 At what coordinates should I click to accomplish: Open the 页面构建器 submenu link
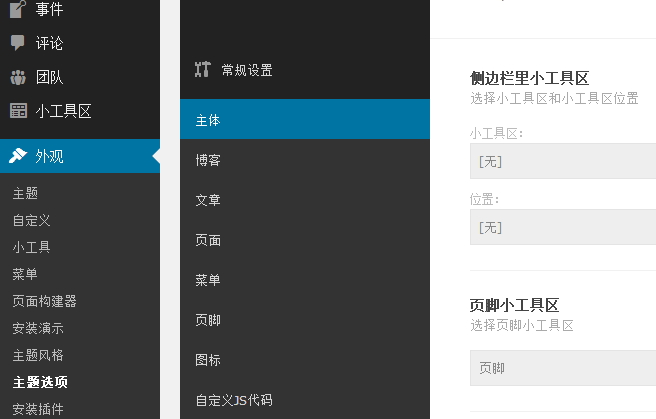tap(45, 301)
